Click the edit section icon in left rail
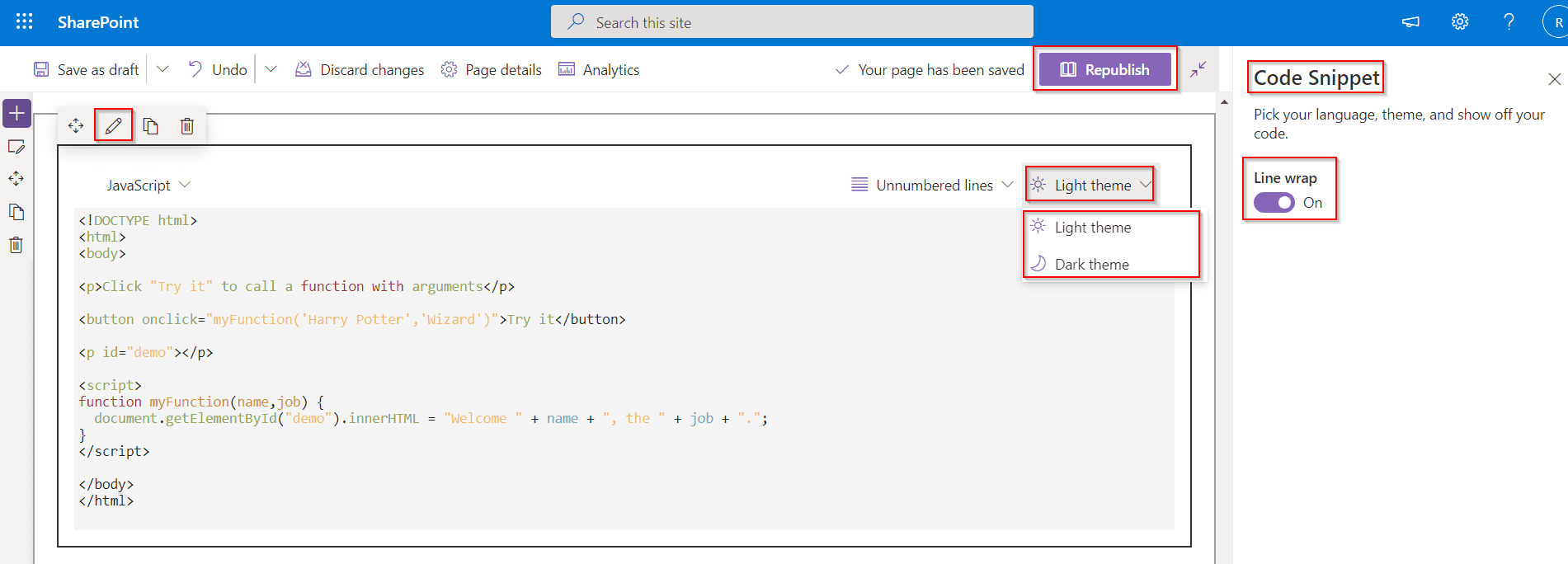The width and height of the screenshot is (1568, 564). [x=16, y=147]
